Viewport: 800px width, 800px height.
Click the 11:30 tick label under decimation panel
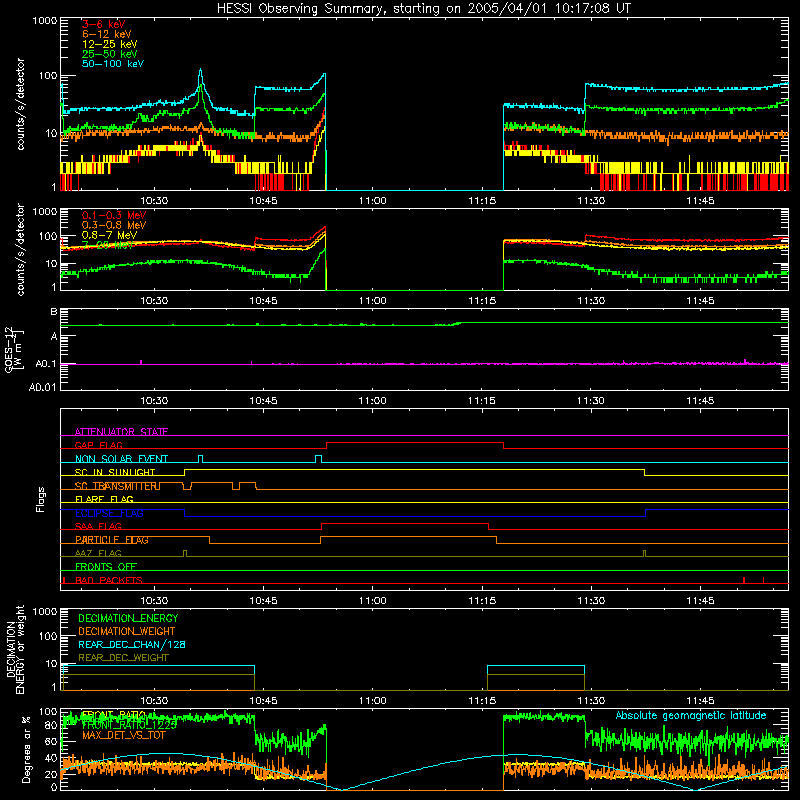(x=591, y=701)
